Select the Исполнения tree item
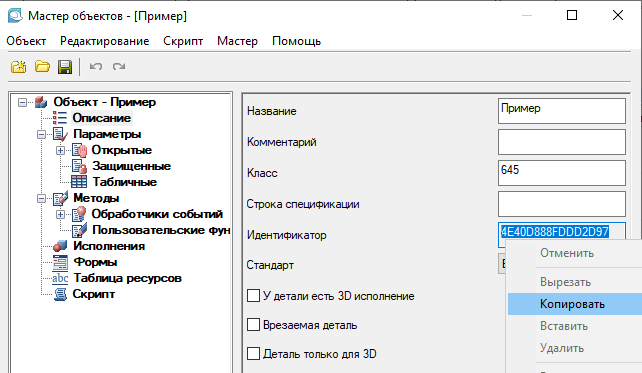The image size is (642, 373). tap(109, 246)
